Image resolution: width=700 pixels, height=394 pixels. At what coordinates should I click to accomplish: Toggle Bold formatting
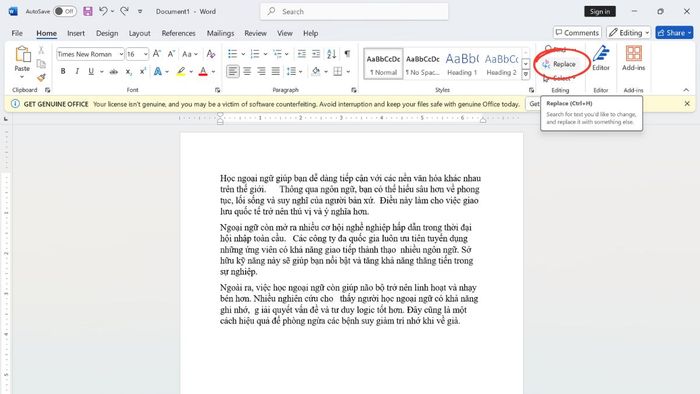coord(63,71)
